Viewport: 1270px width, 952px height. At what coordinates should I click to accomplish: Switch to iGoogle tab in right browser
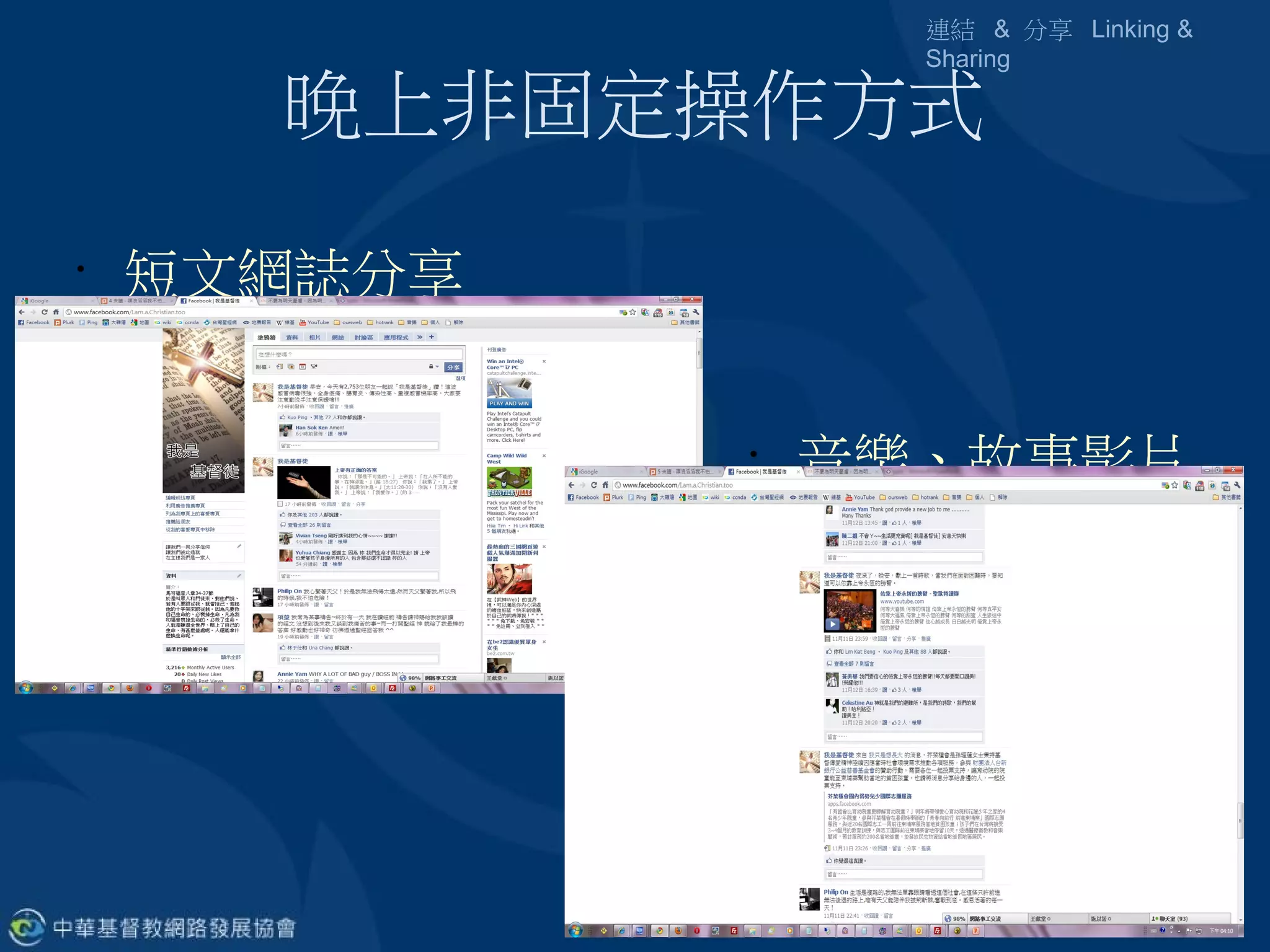click(605, 472)
